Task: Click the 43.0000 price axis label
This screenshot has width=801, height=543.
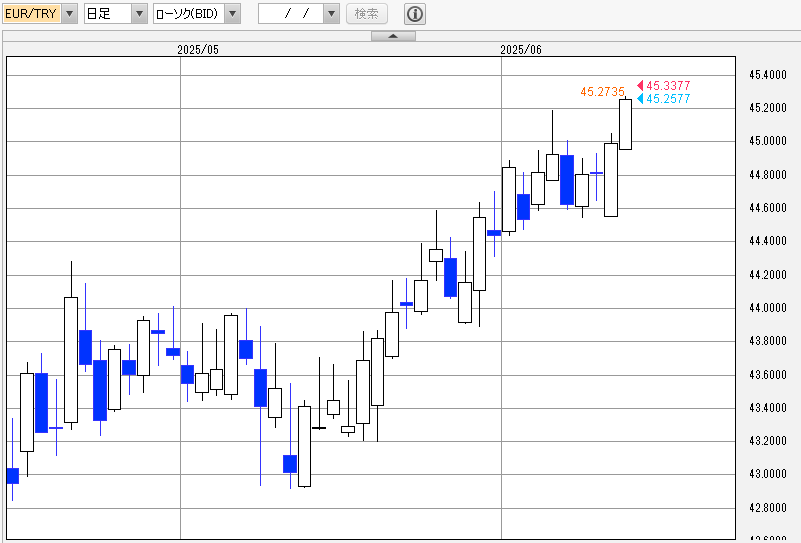Action: coord(768,474)
